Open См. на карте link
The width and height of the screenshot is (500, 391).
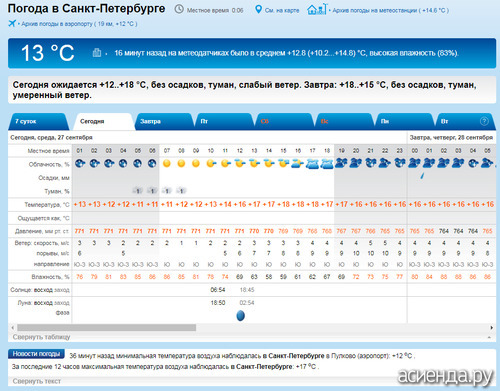point(282,10)
